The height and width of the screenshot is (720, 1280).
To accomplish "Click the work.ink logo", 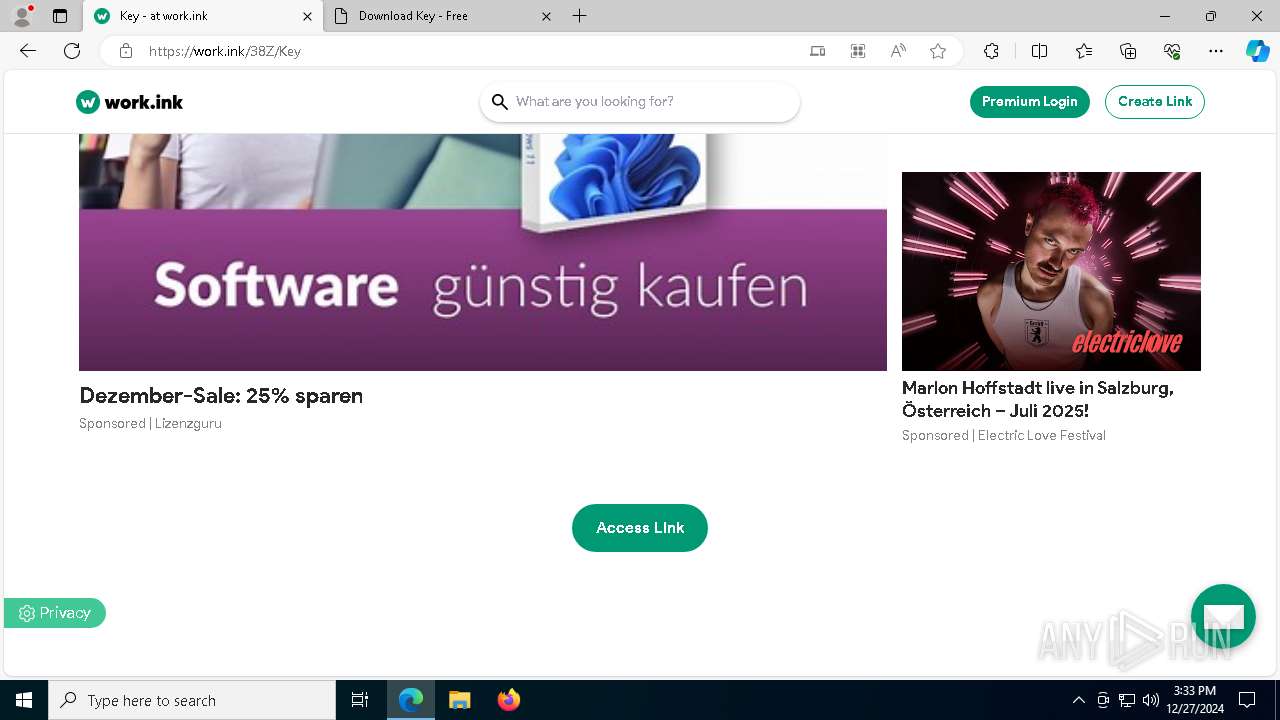I will (130, 102).
